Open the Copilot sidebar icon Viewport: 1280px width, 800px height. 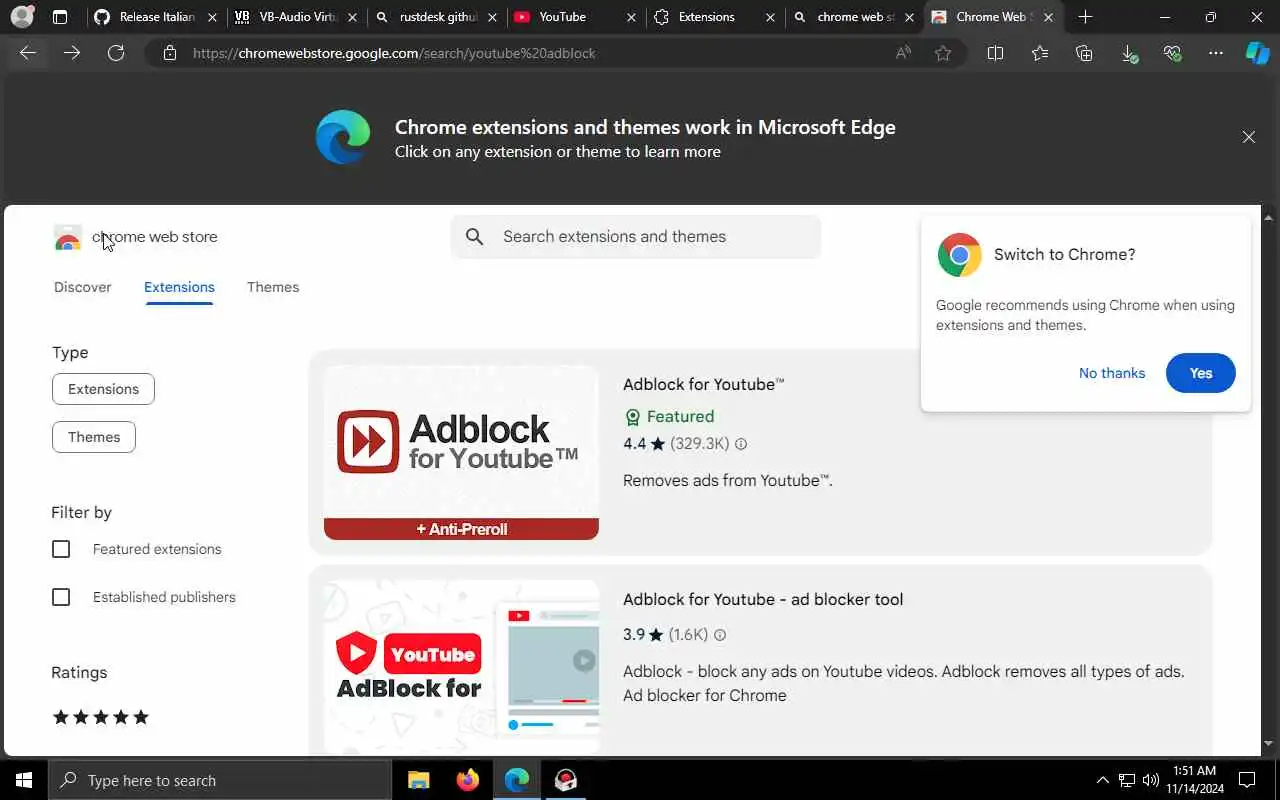pyautogui.click(x=1257, y=53)
